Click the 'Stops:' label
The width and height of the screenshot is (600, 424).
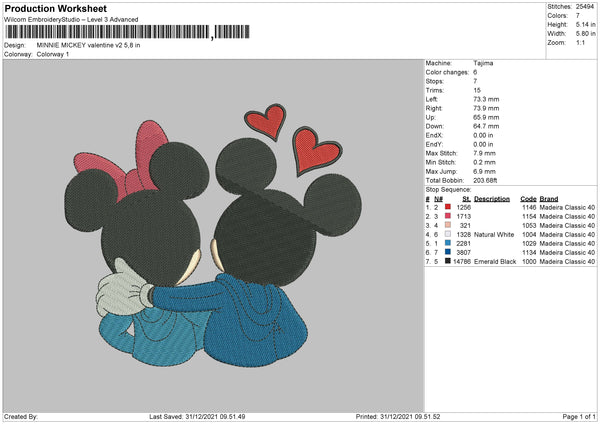(435, 81)
